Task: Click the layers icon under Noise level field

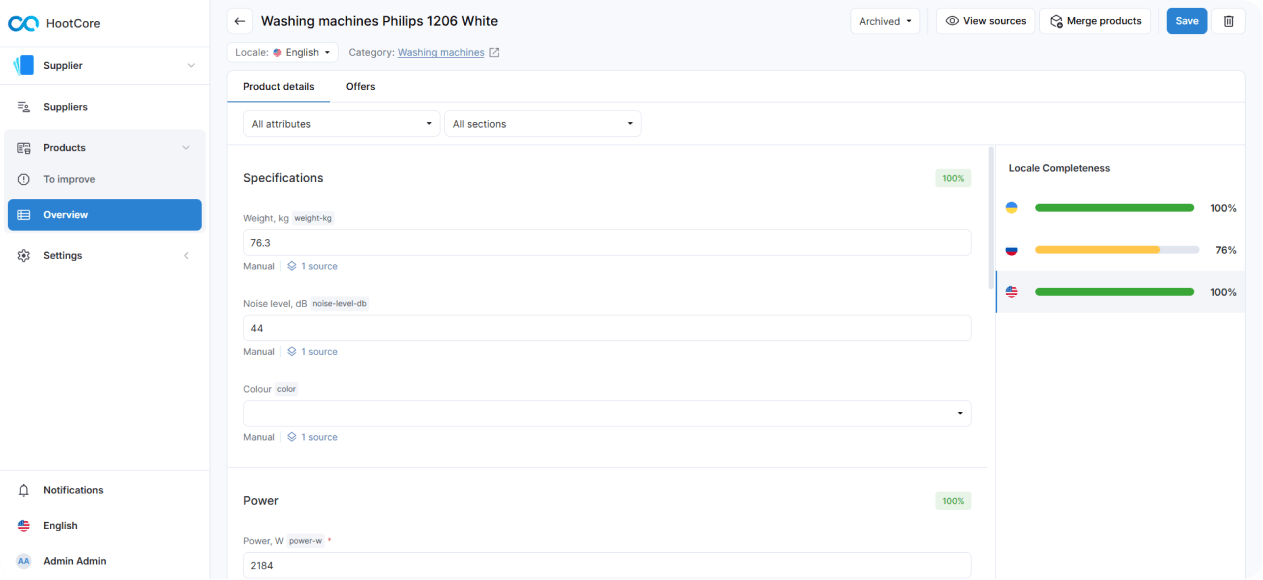Action: point(292,352)
